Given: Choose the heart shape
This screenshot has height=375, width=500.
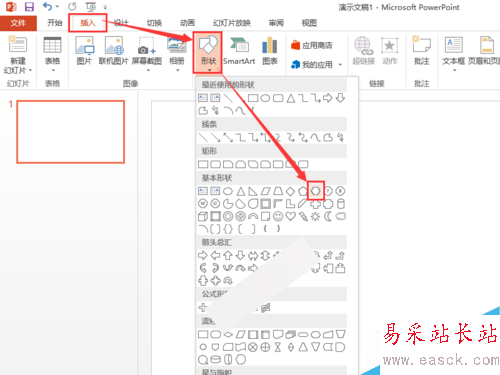Looking at the screenshot, I should (x=290, y=217).
